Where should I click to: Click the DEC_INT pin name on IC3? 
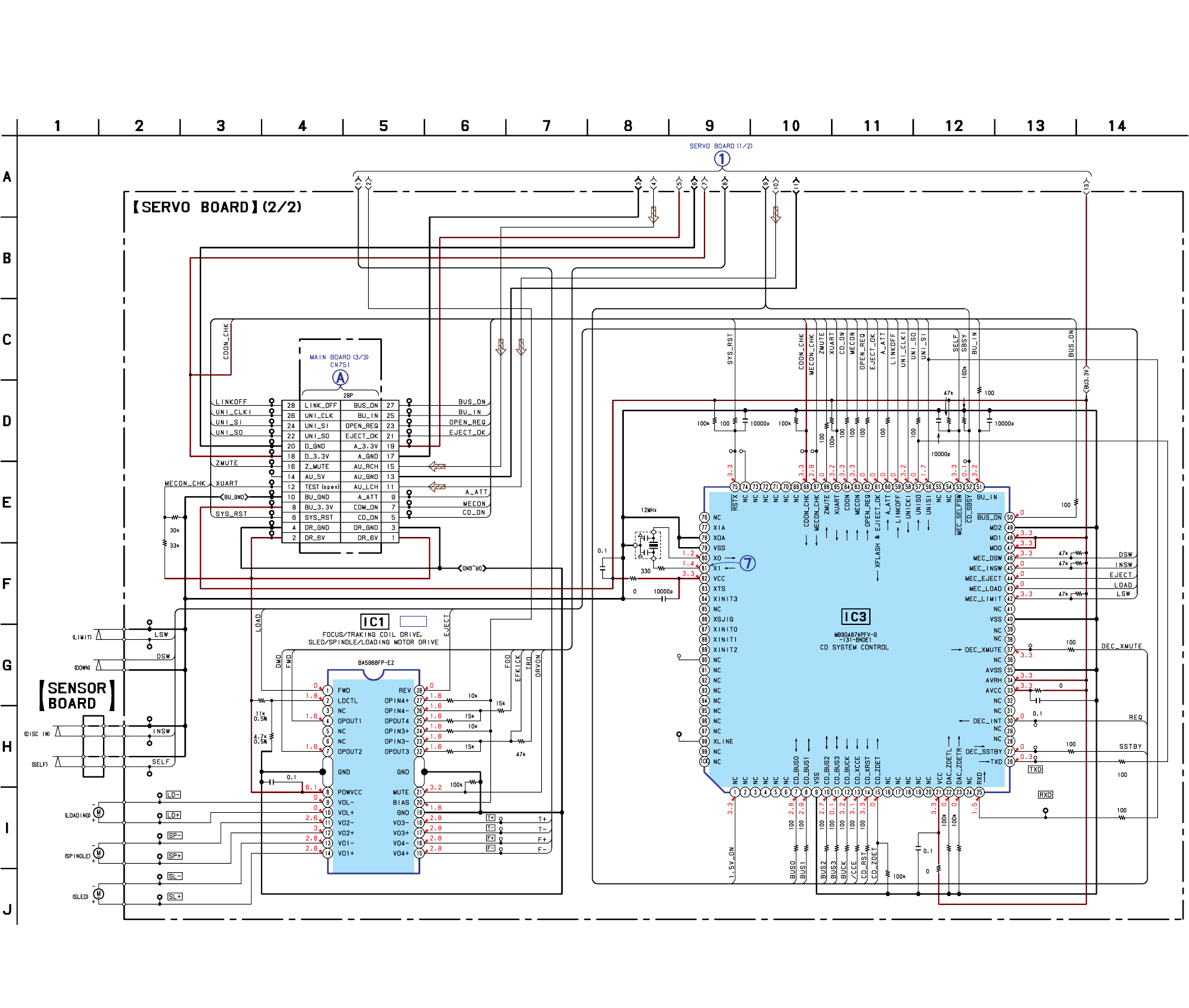pos(987,721)
